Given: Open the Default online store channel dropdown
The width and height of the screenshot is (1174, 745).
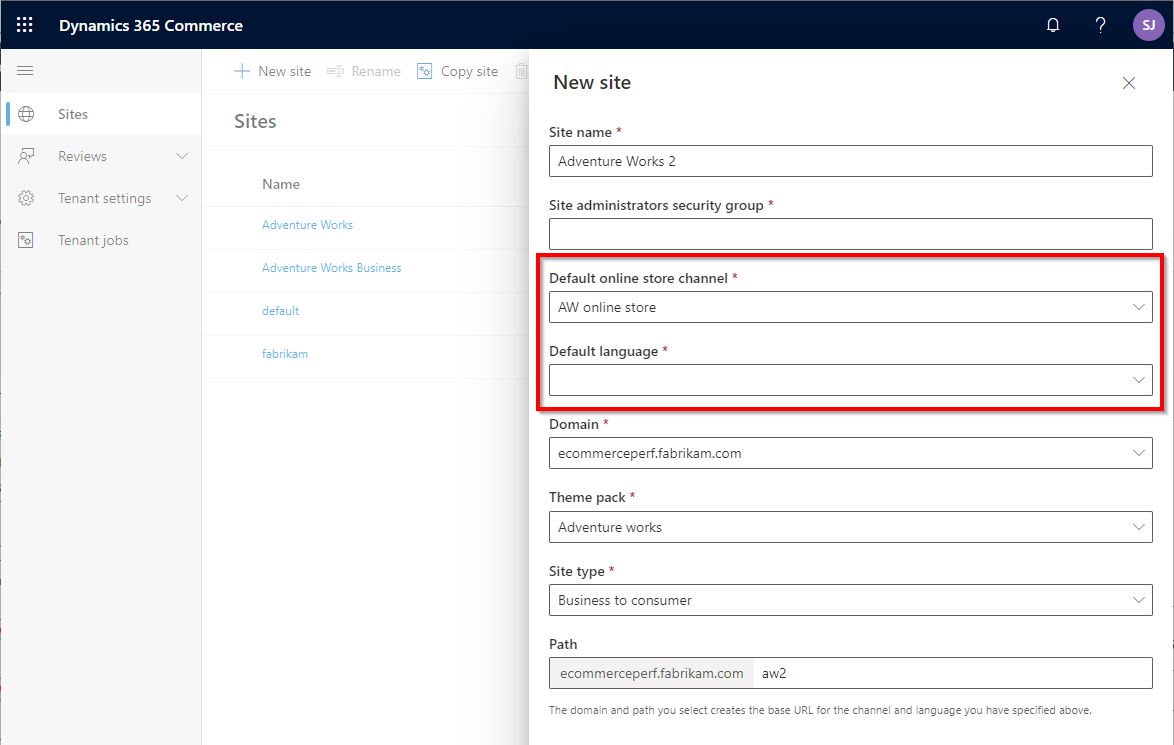Looking at the screenshot, I should pyautogui.click(x=851, y=307).
